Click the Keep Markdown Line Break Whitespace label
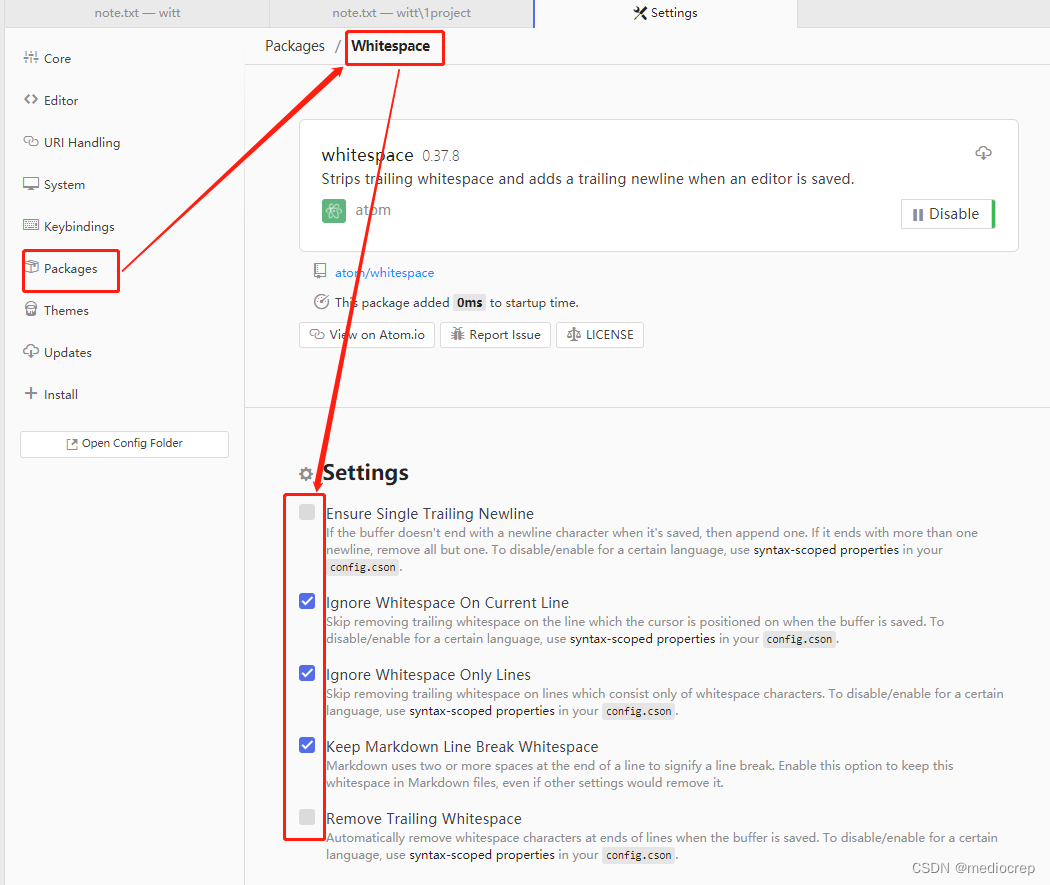The width and height of the screenshot is (1050, 885). tap(462, 746)
